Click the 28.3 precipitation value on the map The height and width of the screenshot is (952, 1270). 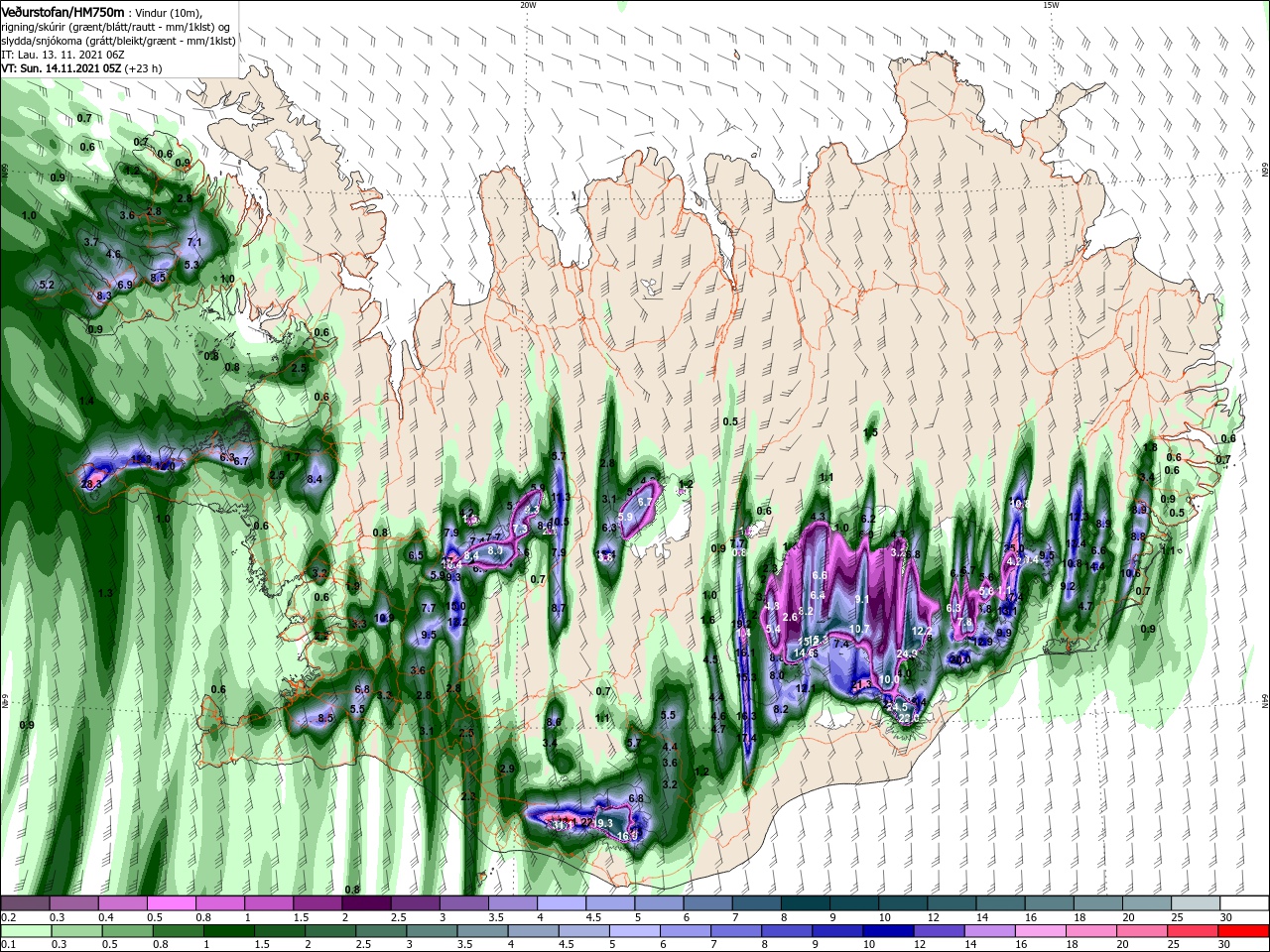pos(91,484)
